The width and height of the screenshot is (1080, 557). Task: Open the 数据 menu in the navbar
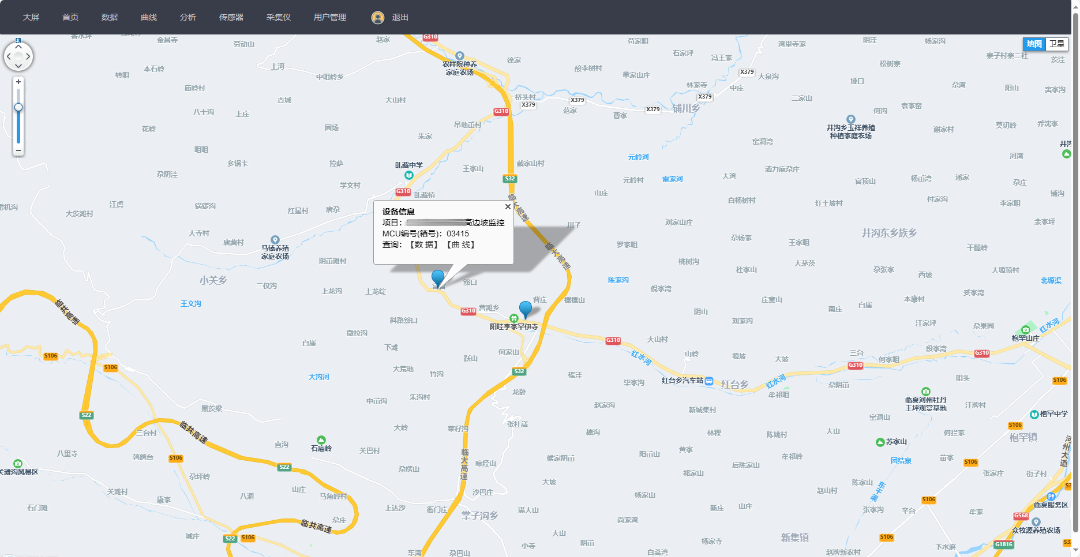[x=110, y=17]
